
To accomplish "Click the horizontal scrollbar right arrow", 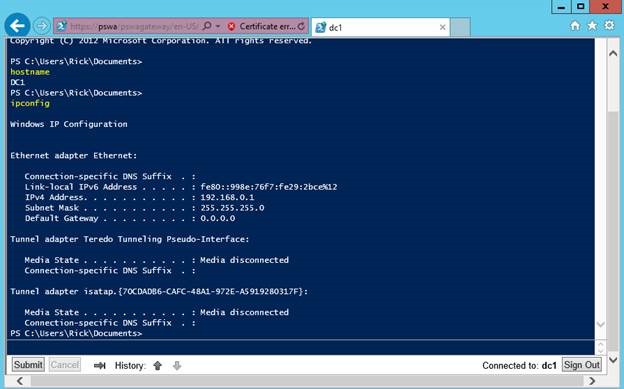I will [x=592, y=381].
